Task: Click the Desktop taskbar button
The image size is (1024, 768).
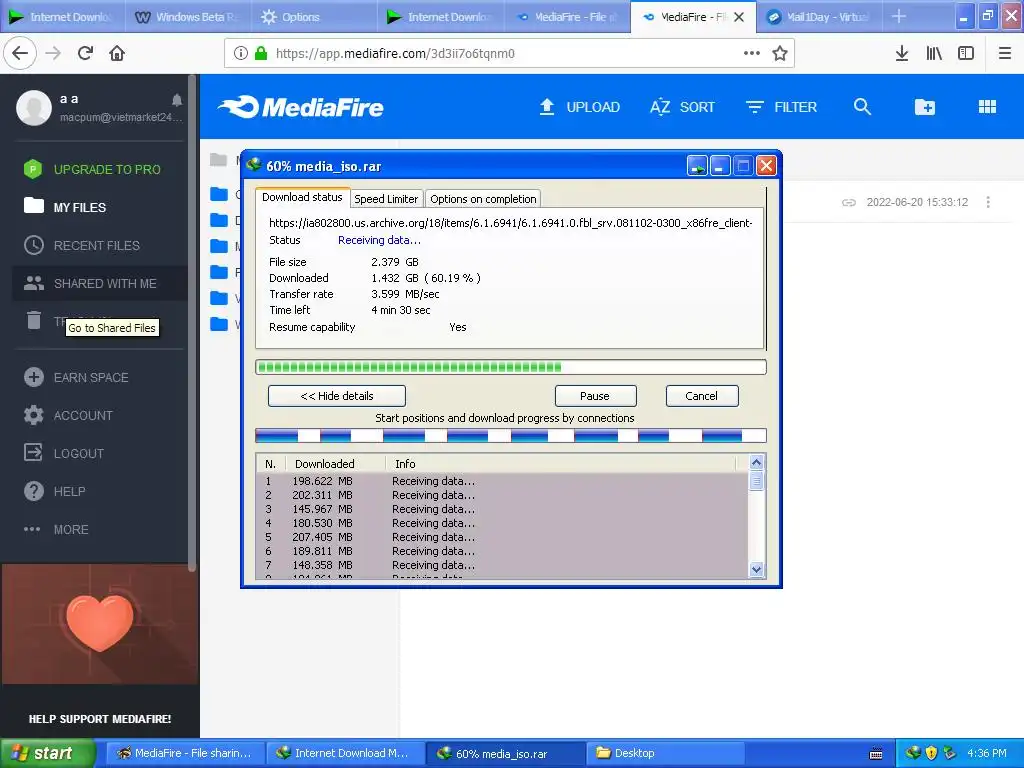Action: (x=665, y=753)
